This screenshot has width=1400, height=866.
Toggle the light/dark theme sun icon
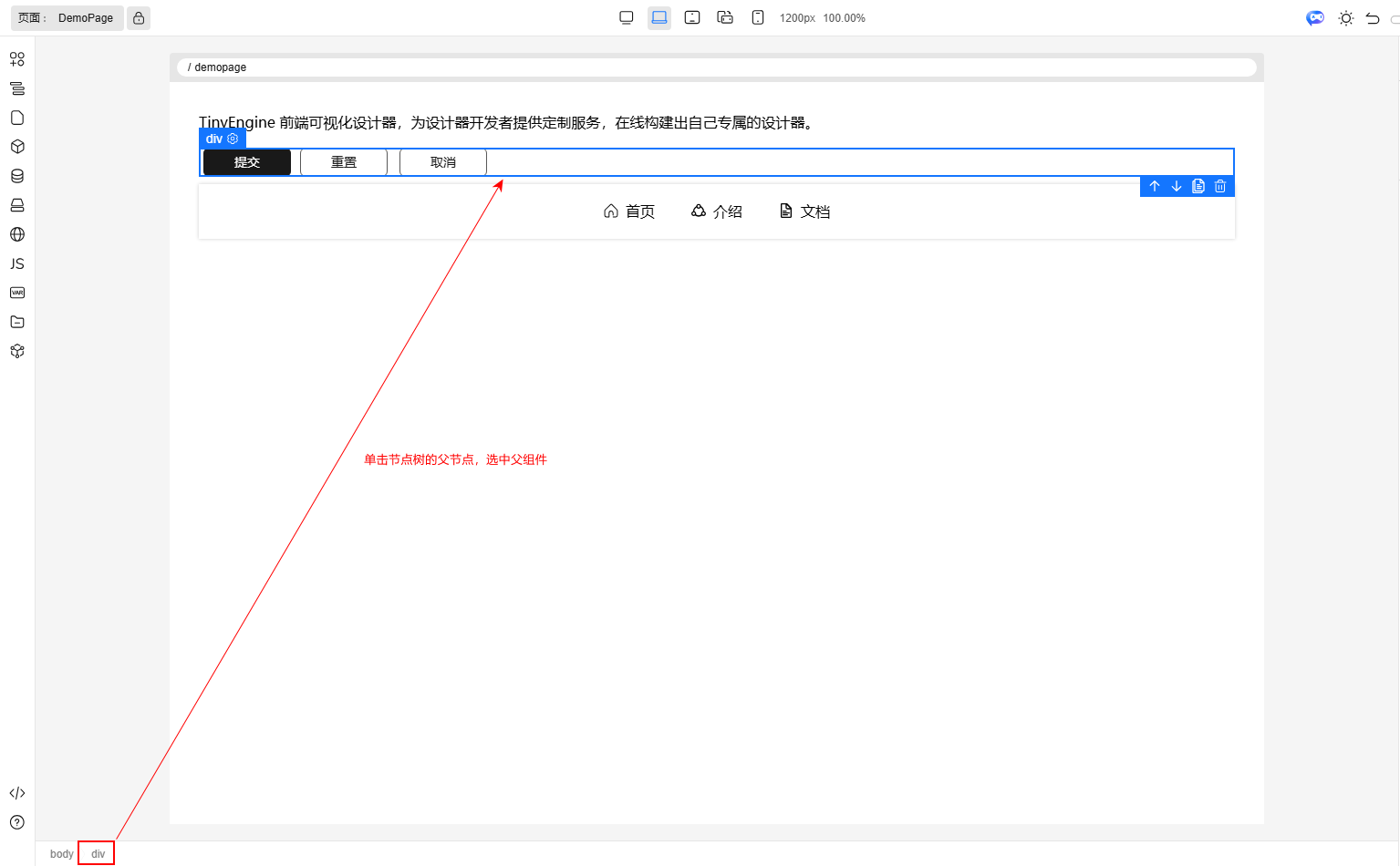[x=1345, y=18]
